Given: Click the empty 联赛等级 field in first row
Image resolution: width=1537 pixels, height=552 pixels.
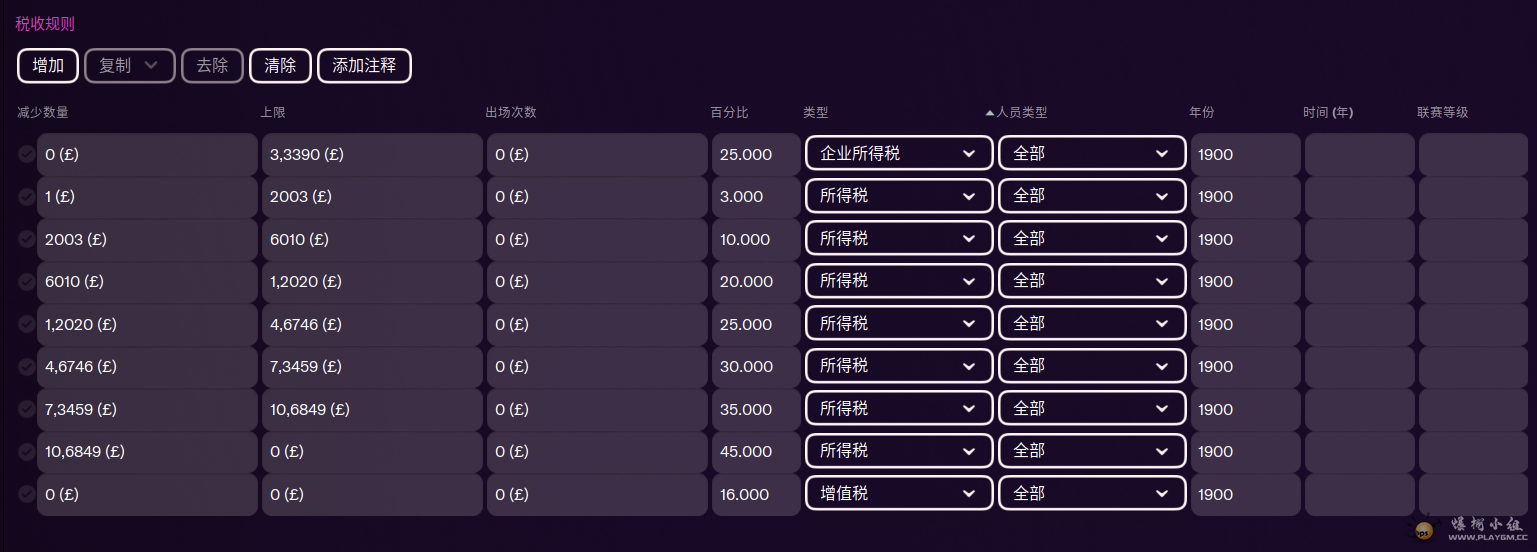Looking at the screenshot, I should tap(1473, 154).
